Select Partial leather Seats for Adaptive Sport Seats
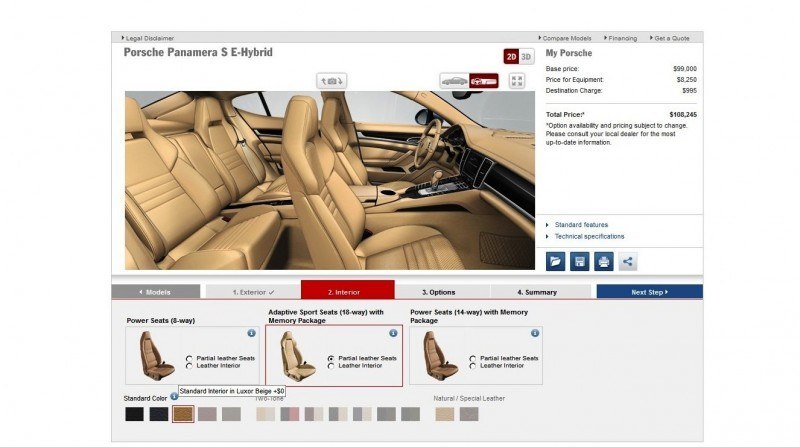 coord(331,359)
